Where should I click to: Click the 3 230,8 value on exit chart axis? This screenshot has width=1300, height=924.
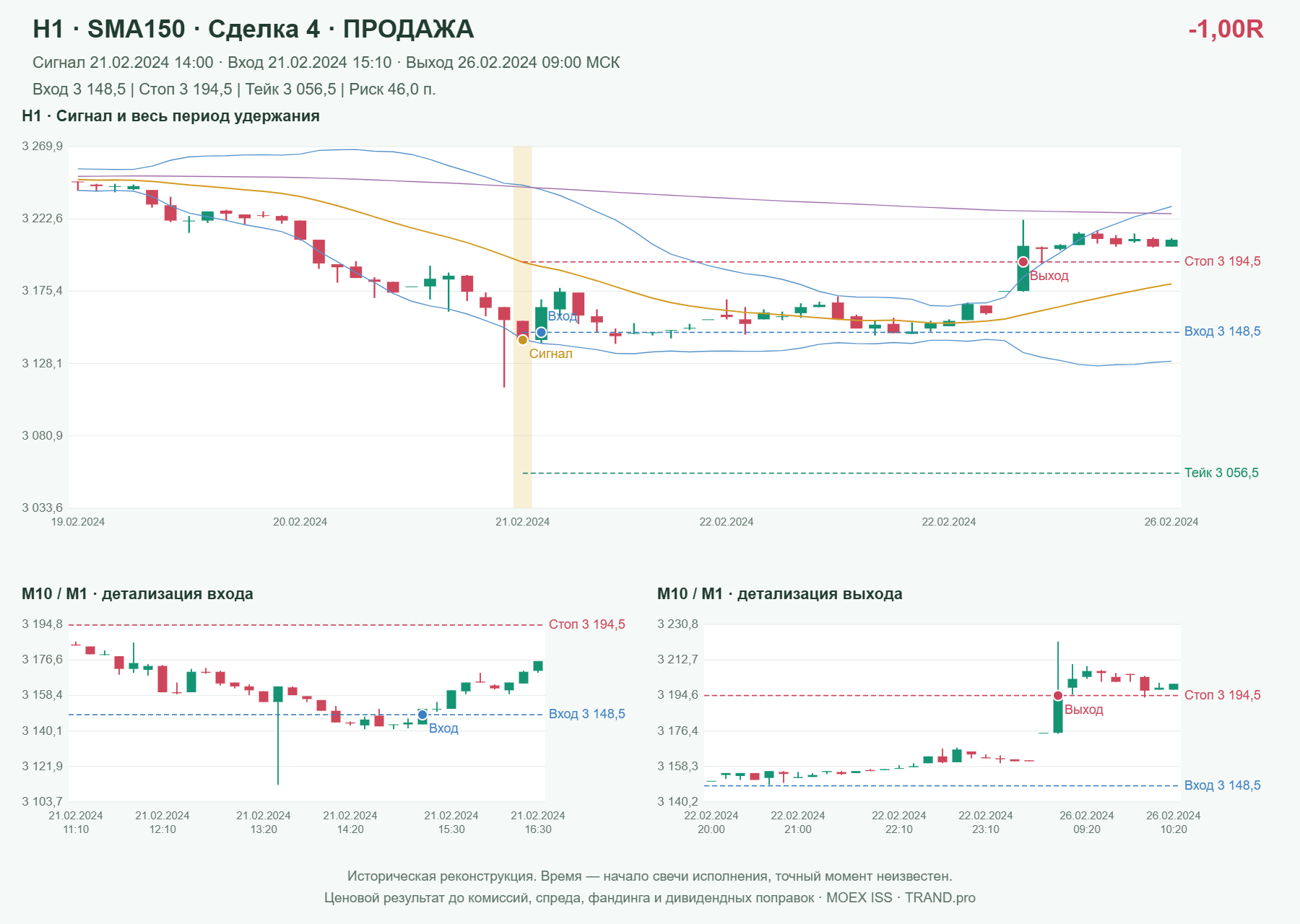tap(677, 624)
